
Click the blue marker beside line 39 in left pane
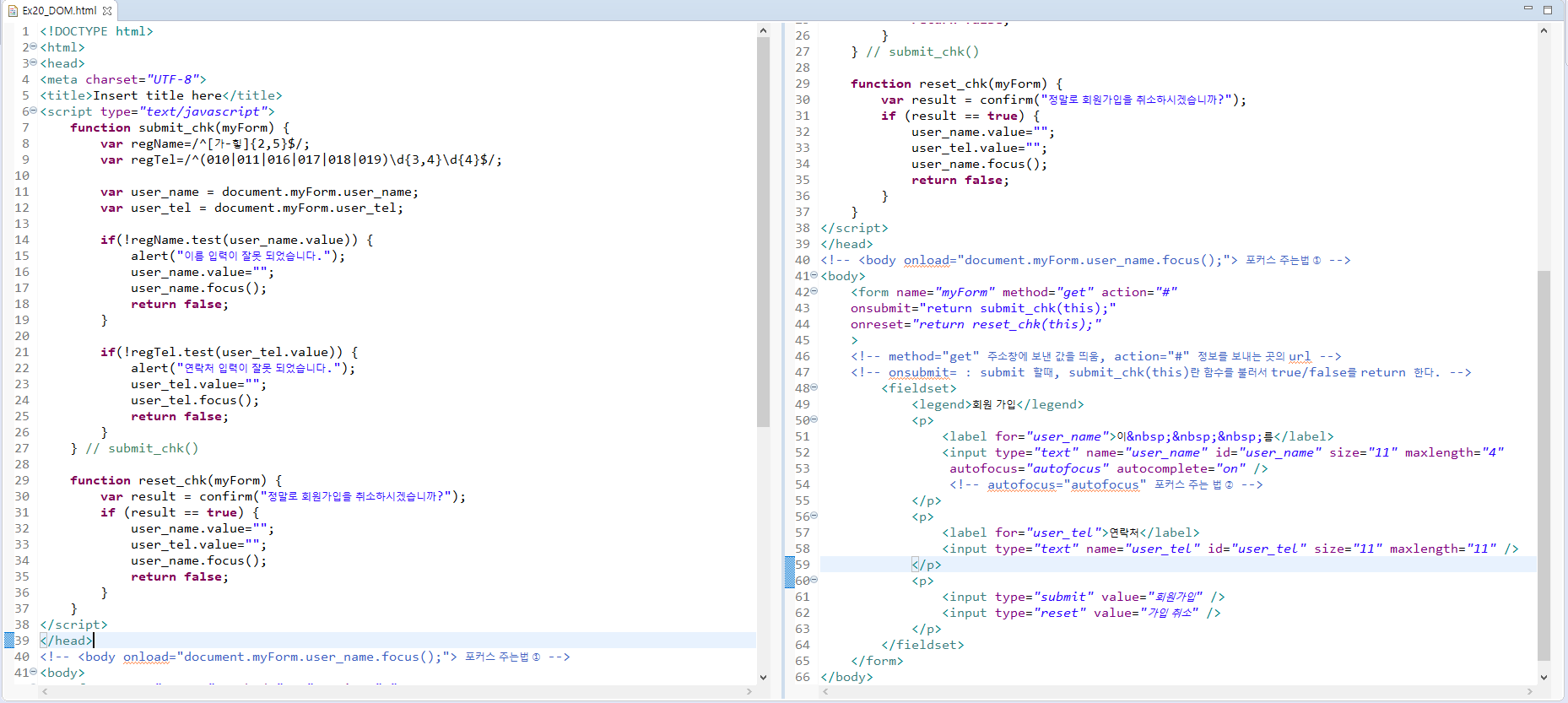(9, 641)
